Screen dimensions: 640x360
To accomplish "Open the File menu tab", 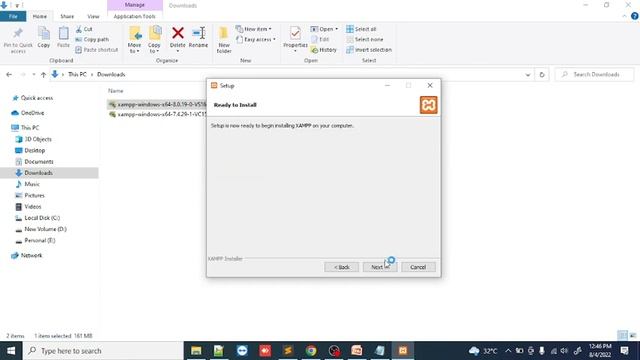I will pyautogui.click(x=13, y=16).
